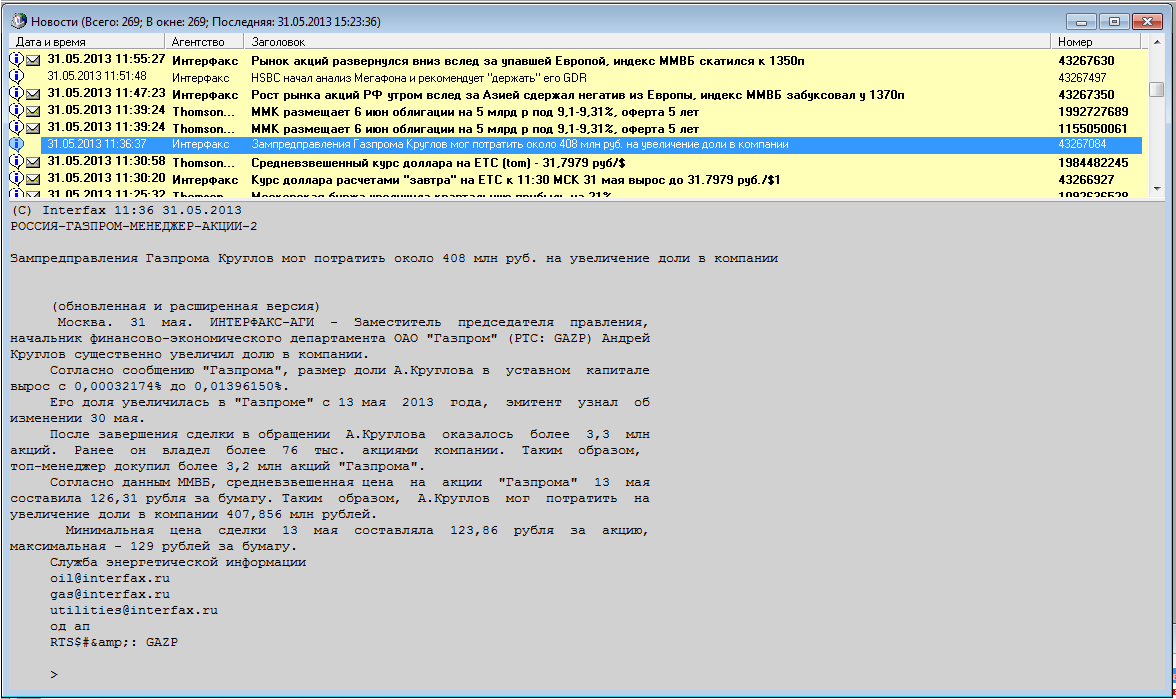The image size is (1176, 699).
Task: Click the info icon of the 11:30:58 row
Action: pyautogui.click(x=16, y=161)
